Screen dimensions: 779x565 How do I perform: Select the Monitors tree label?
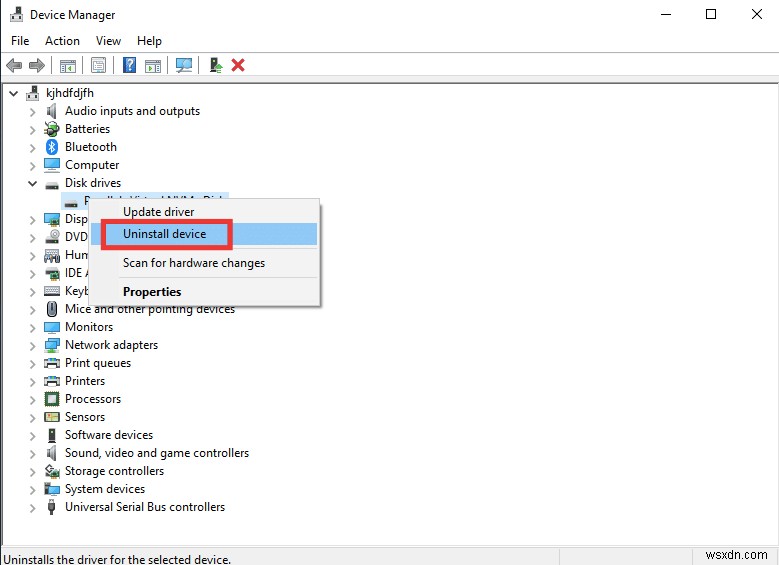click(89, 327)
